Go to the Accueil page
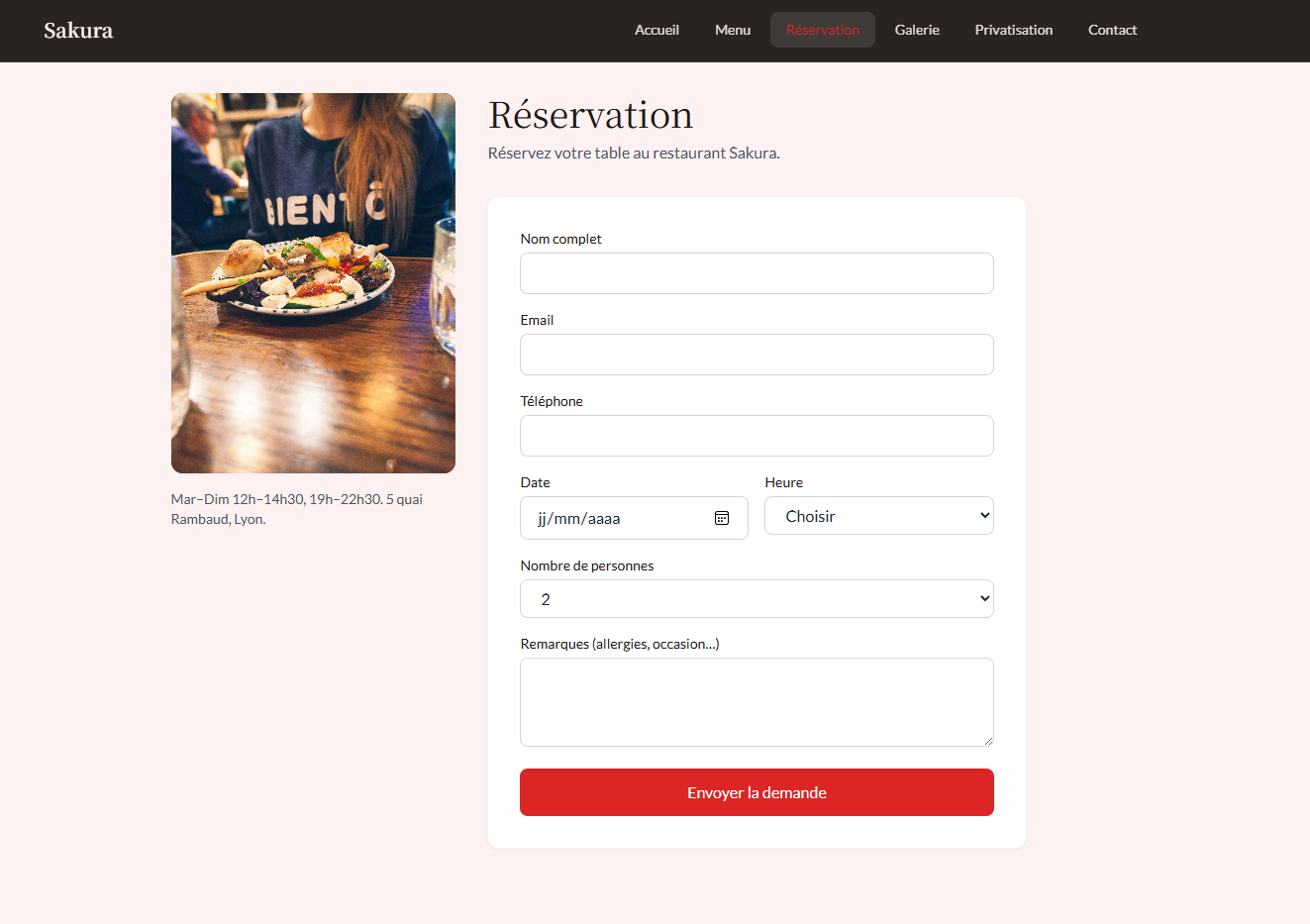 (x=656, y=30)
